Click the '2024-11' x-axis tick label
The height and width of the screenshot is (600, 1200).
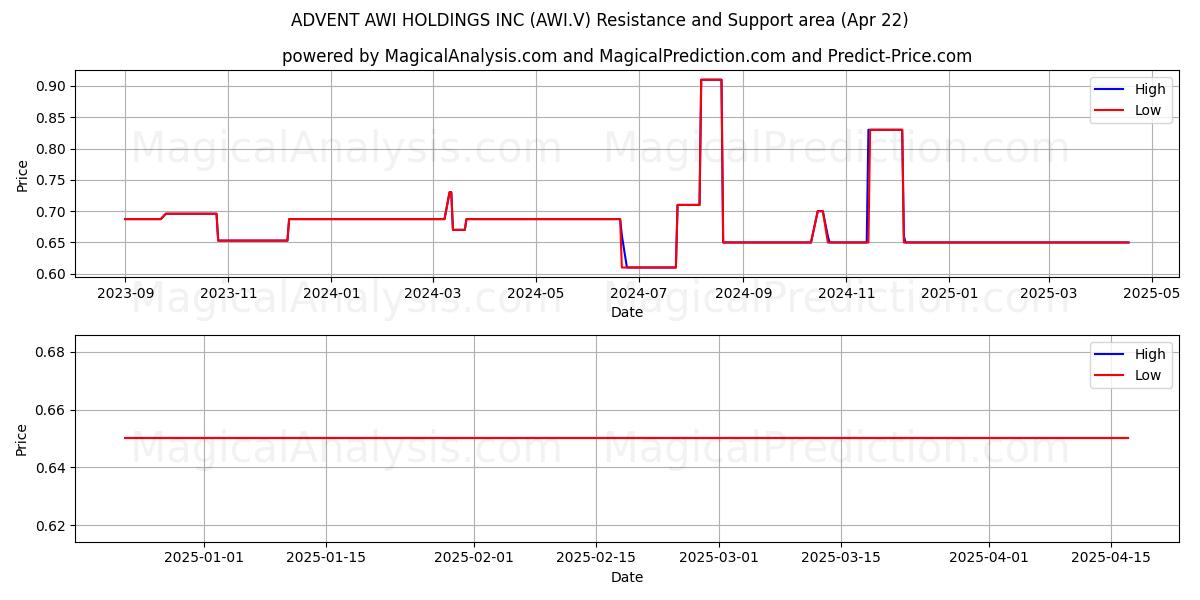click(846, 293)
